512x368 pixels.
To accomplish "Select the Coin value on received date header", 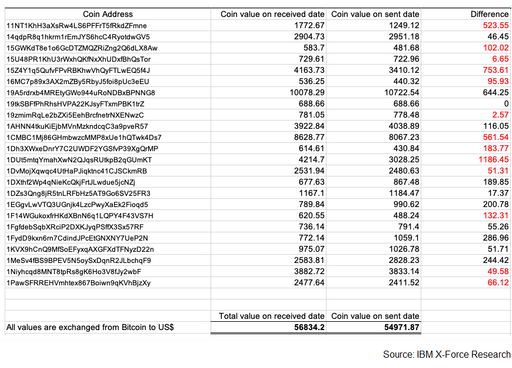I will (x=272, y=14).
